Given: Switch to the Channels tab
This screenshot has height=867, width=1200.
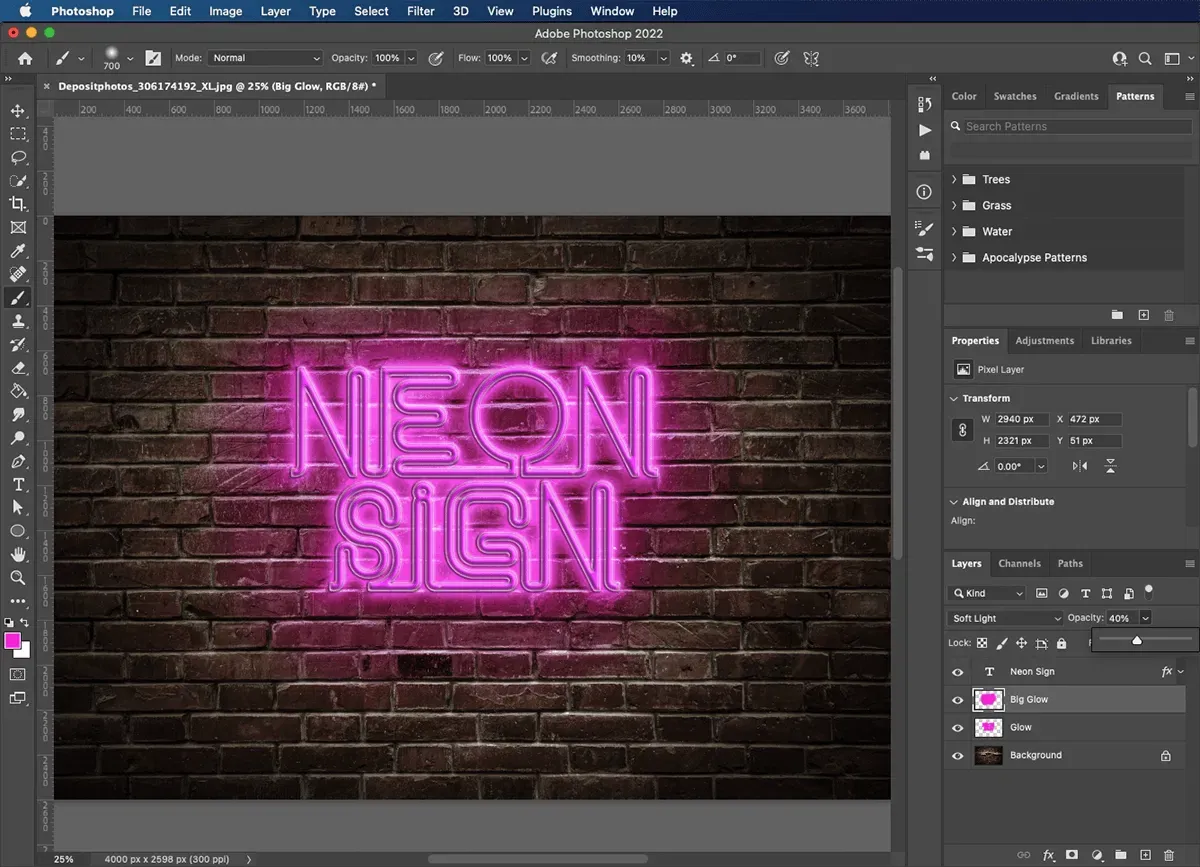Looking at the screenshot, I should click(x=1019, y=563).
